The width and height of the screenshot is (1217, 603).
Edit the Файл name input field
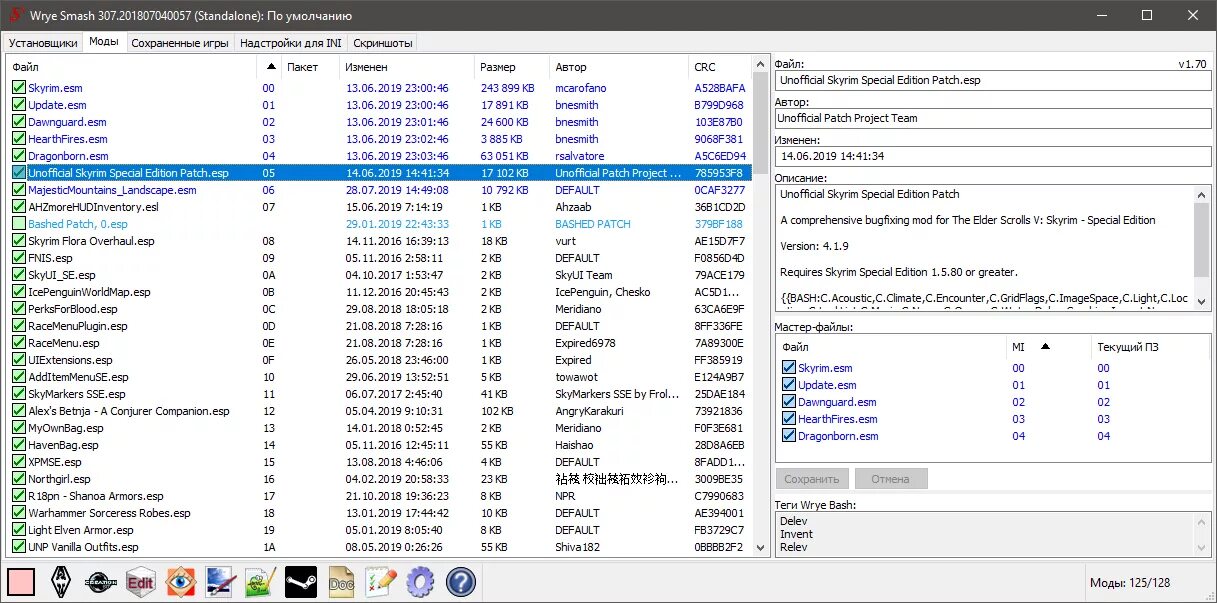[992, 80]
